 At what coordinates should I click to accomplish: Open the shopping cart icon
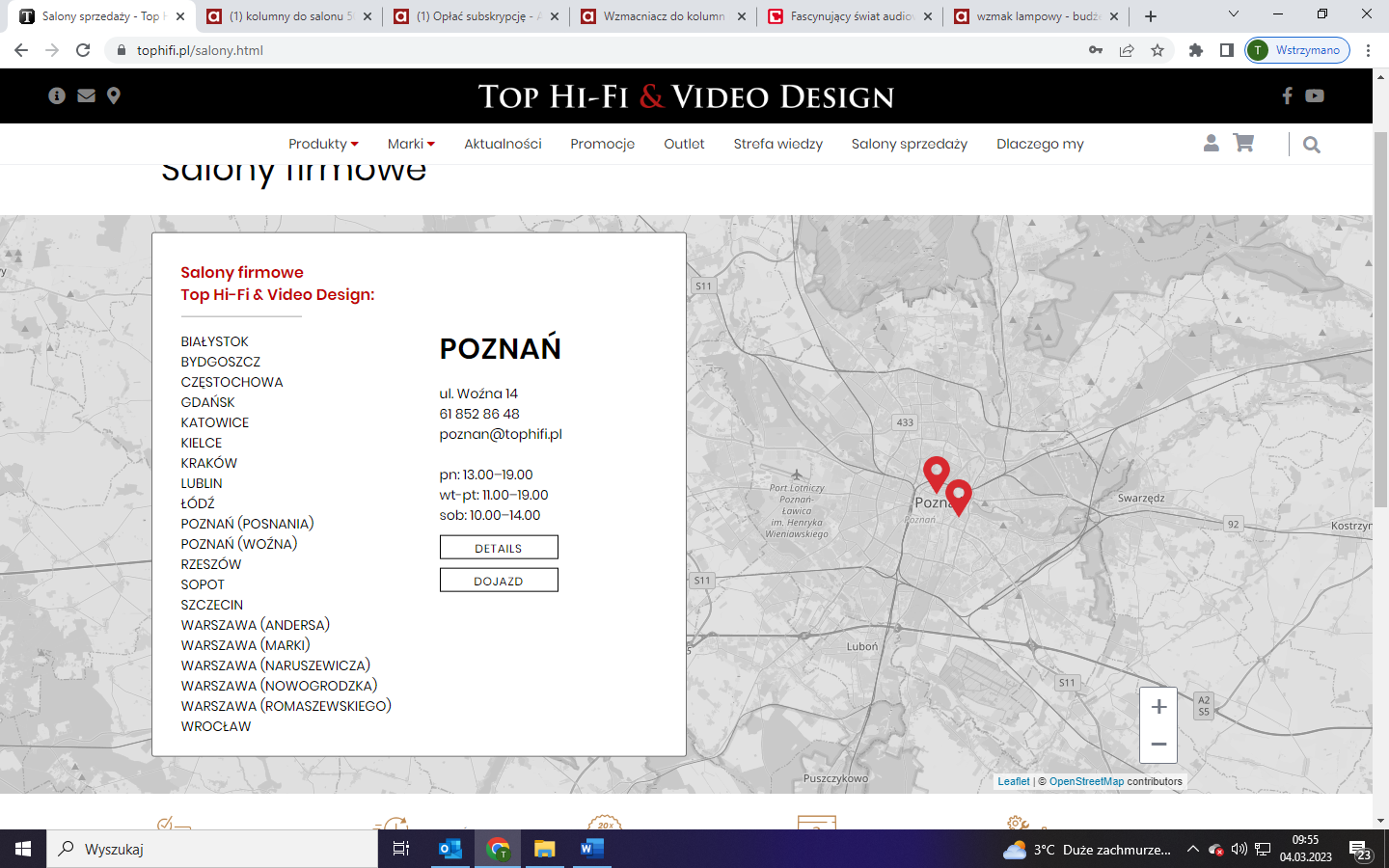click(1244, 143)
